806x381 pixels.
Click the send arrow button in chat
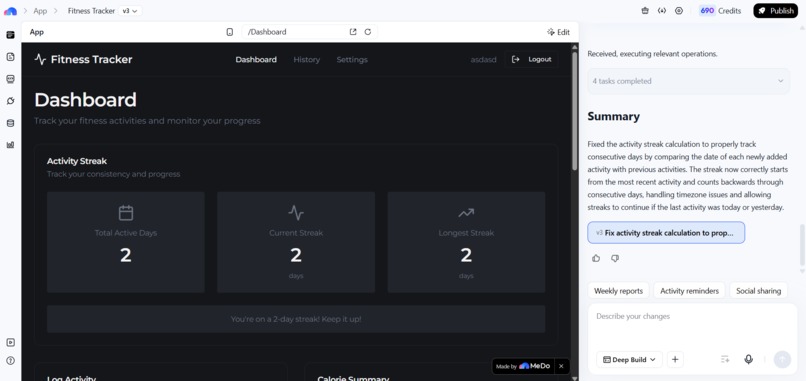pyautogui.click(x=782, y=359)
